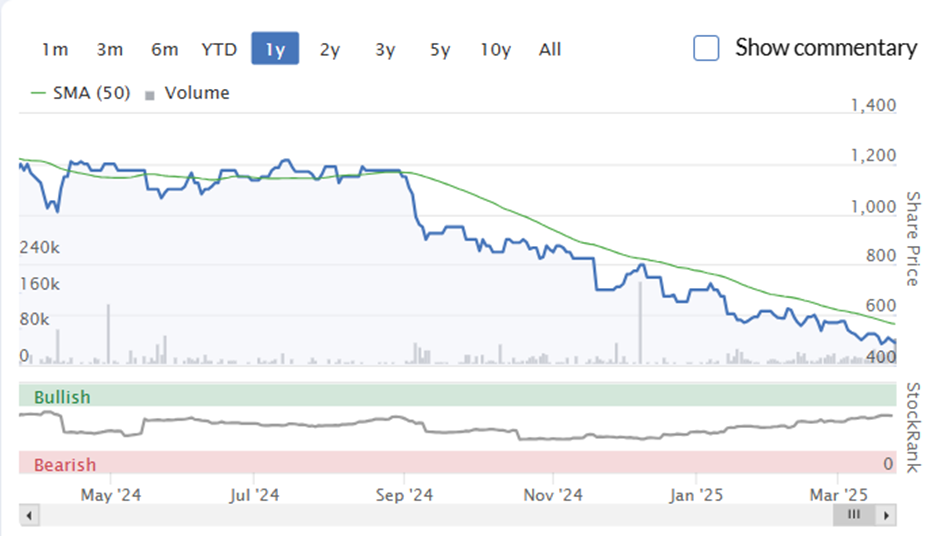Click the Mar '25 axis label
940x536 pixels.
point(838,495)
